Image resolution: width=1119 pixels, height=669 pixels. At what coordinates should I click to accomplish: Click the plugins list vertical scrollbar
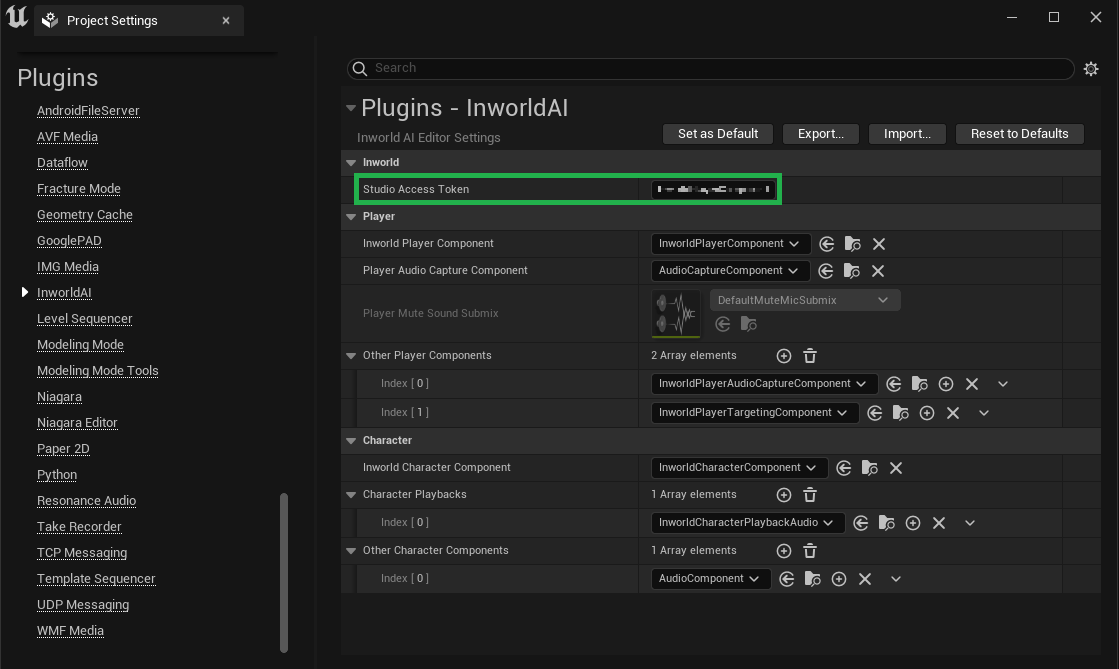click(x=284, y=573)
